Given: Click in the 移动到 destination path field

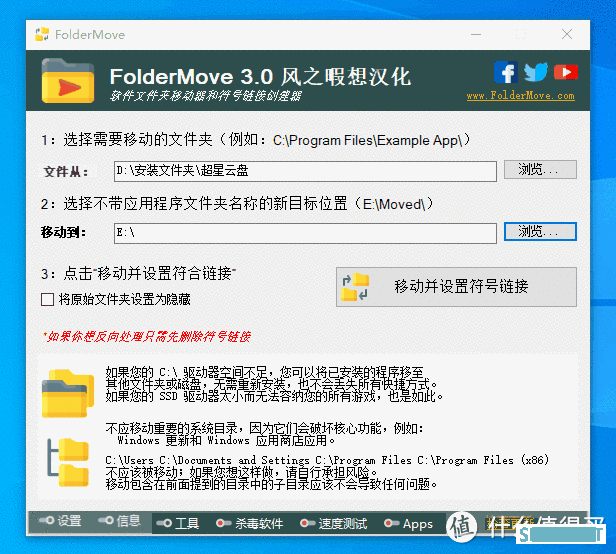Looking at the screenshot, I should point(305,233).
